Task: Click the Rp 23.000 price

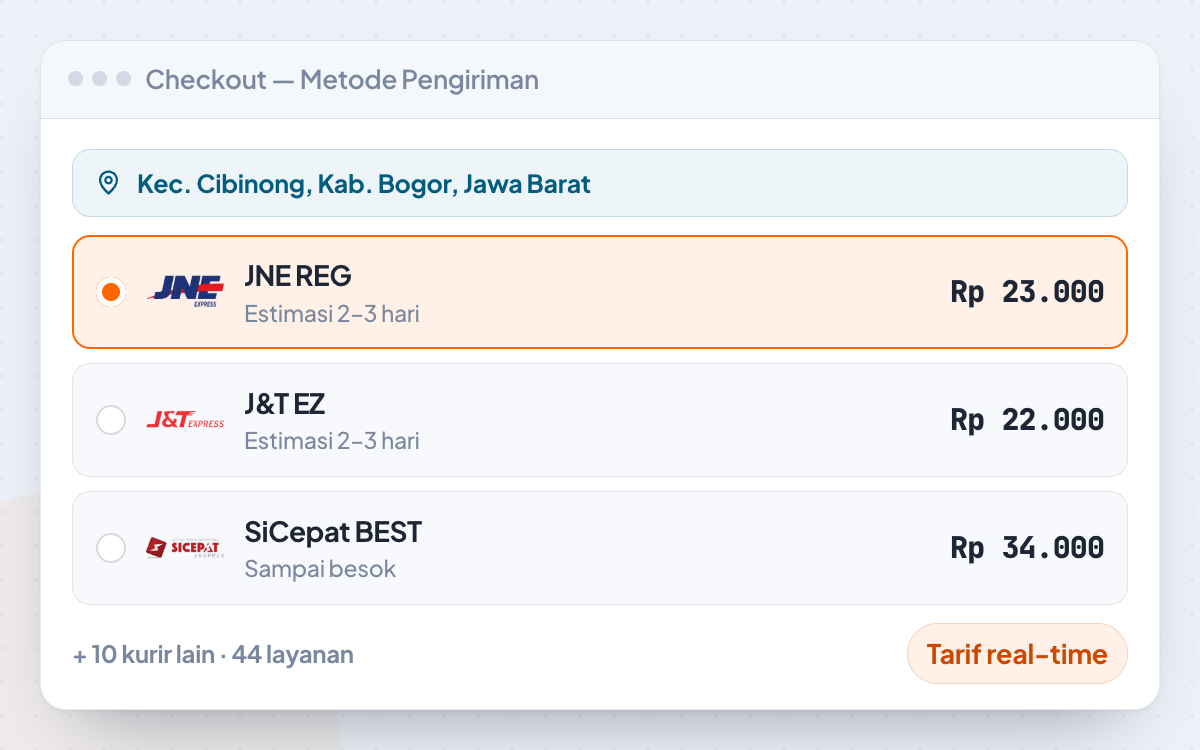Action: point(1027,292)
